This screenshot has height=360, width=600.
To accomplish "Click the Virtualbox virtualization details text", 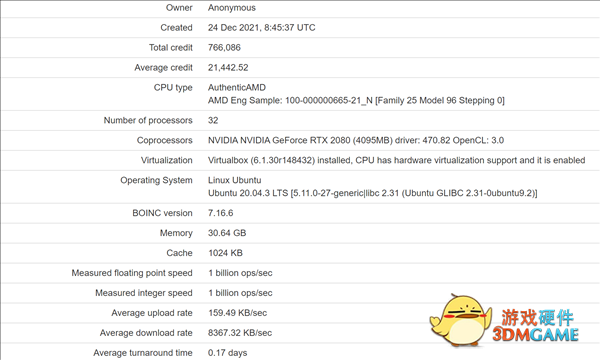I will 396,160.
